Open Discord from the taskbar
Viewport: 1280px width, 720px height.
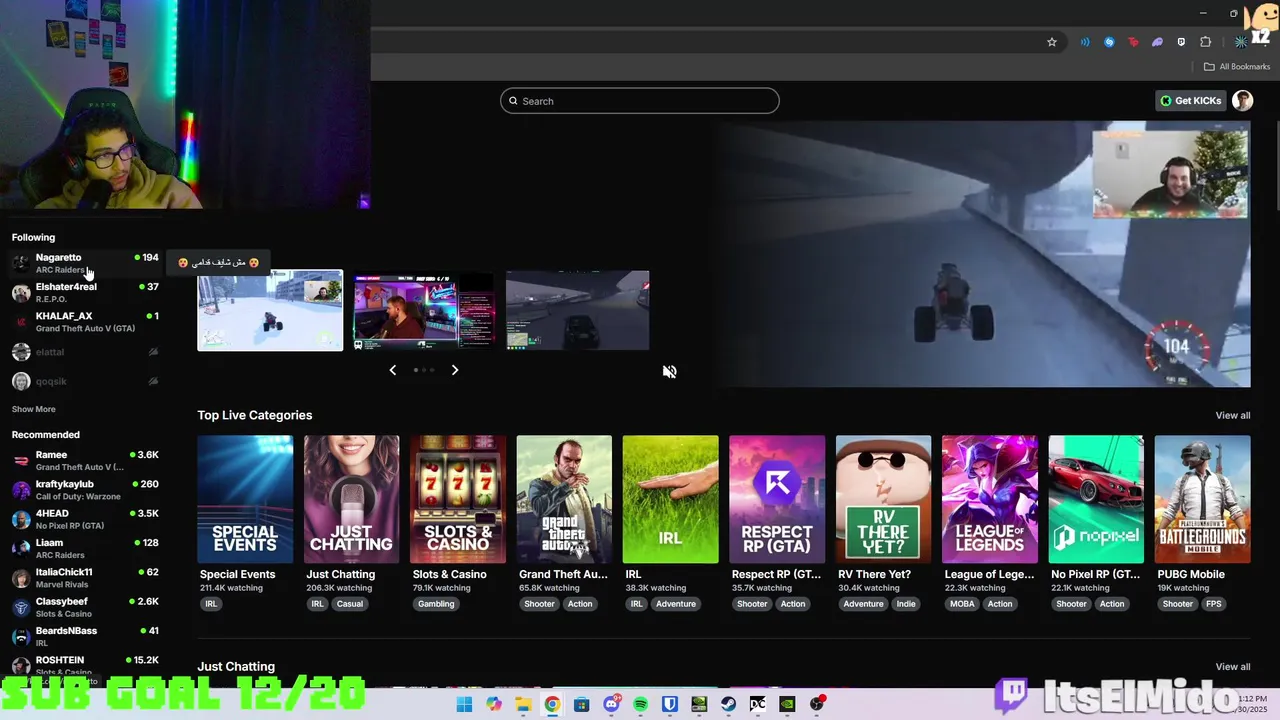[611, 704]
